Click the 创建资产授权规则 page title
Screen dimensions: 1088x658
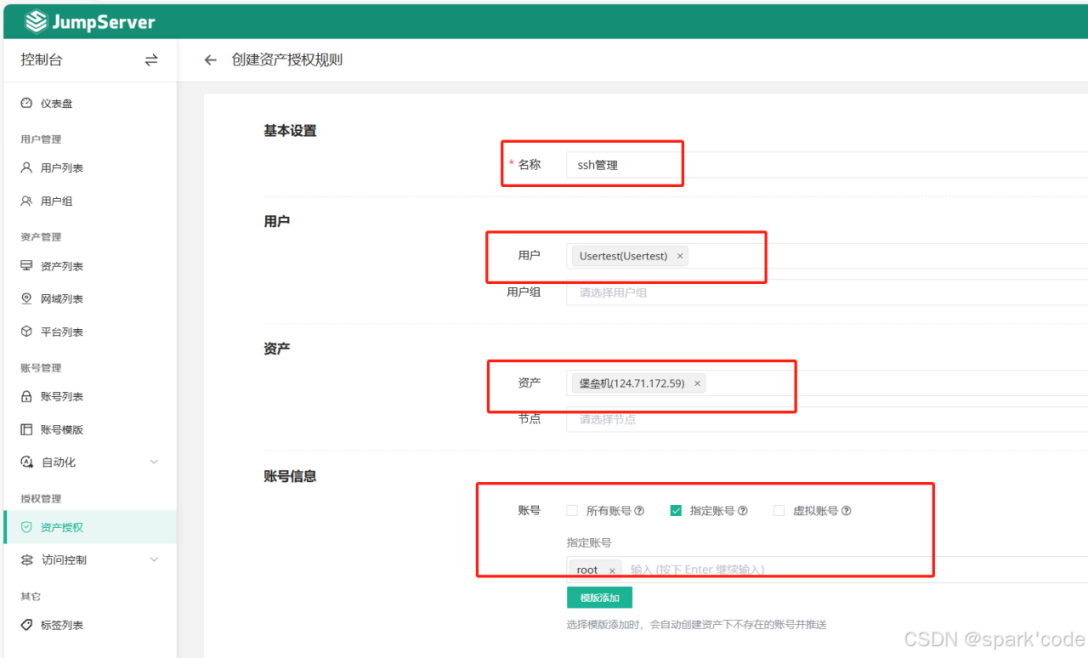pos(287,60)
